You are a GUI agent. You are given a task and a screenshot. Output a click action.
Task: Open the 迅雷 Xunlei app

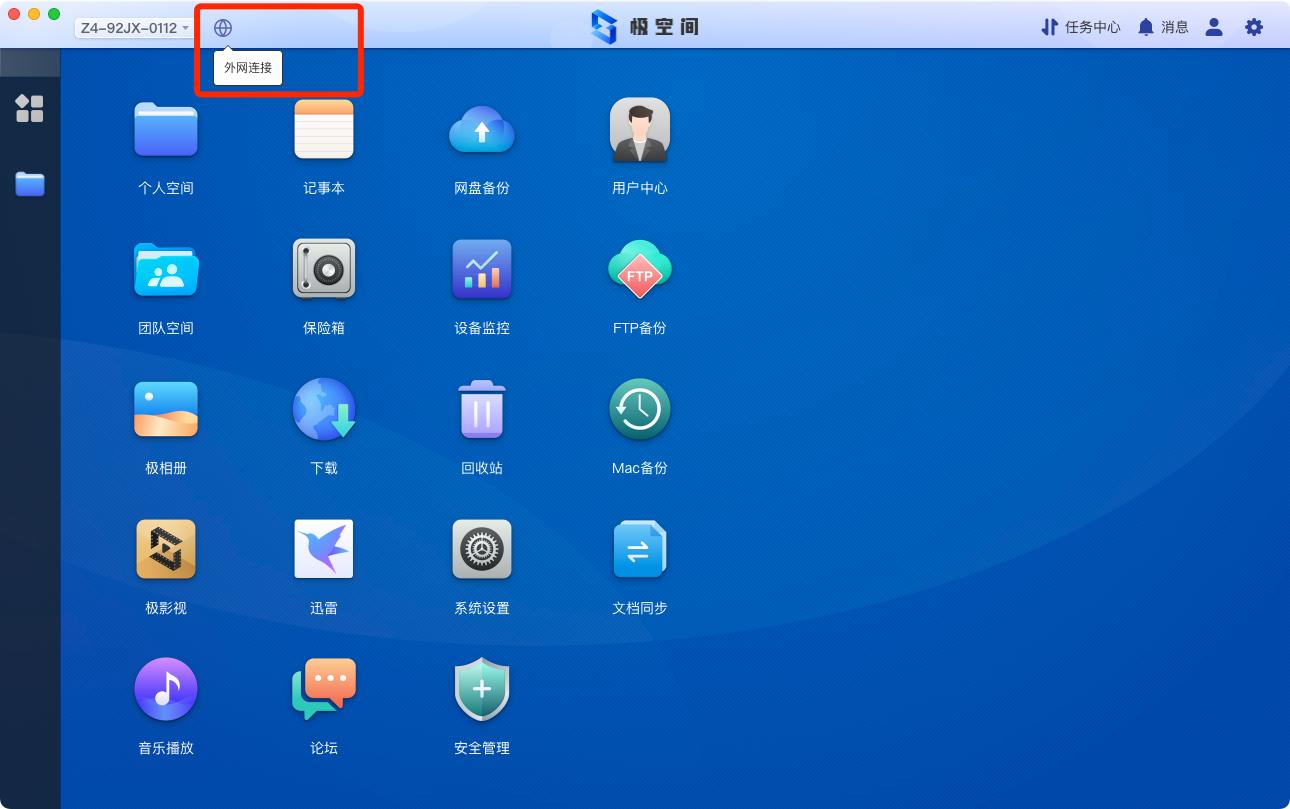point(324,549)
